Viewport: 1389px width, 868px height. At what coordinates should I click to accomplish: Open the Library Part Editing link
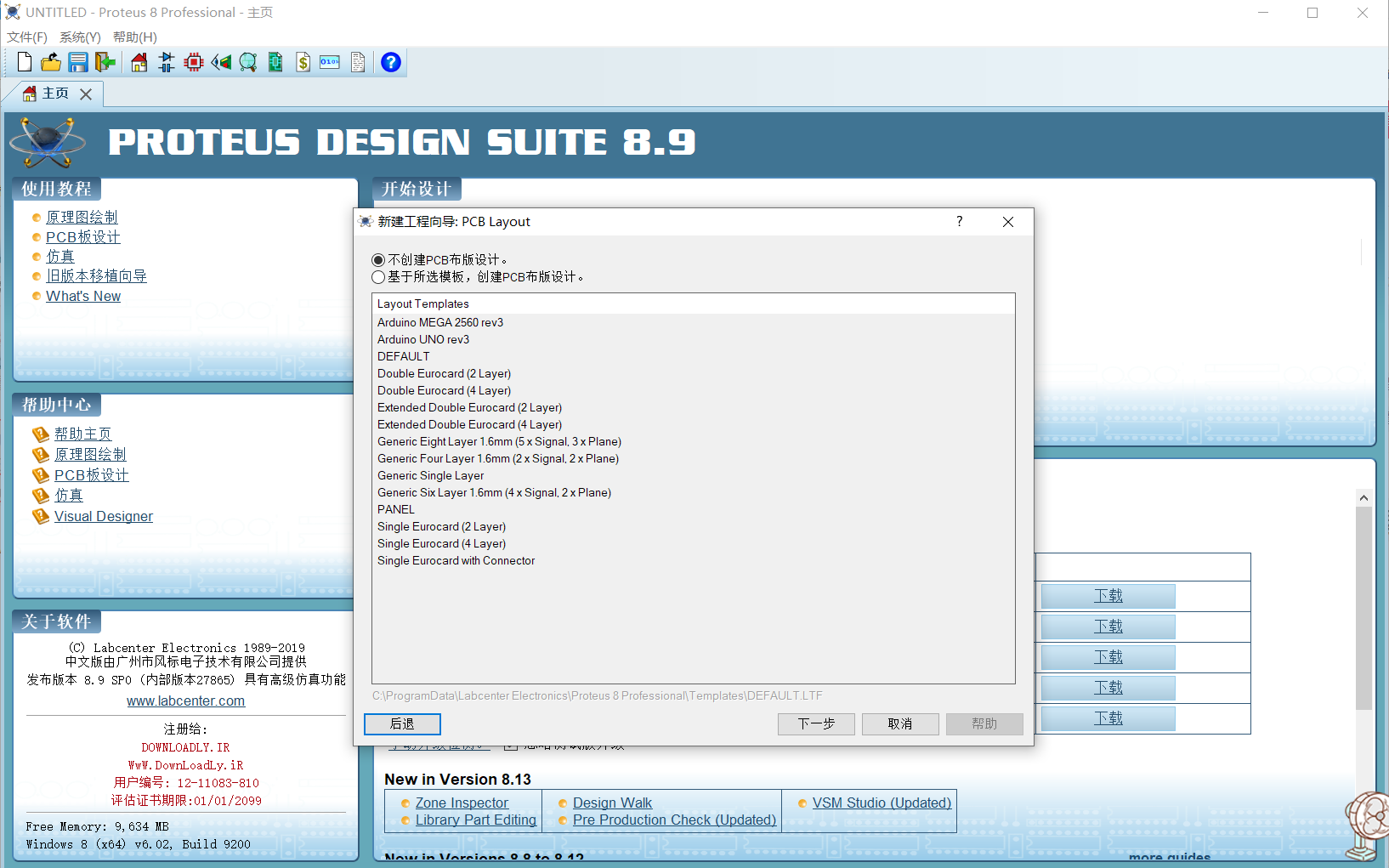click(x=476, y=820)
